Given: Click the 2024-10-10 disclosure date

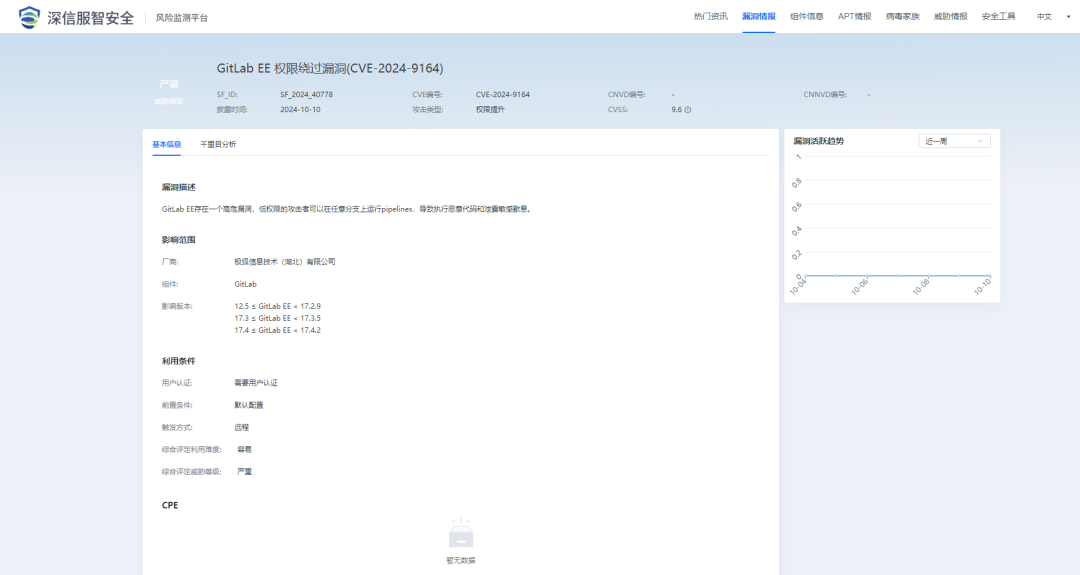Looking at the screenshot, I should [300, 109].
